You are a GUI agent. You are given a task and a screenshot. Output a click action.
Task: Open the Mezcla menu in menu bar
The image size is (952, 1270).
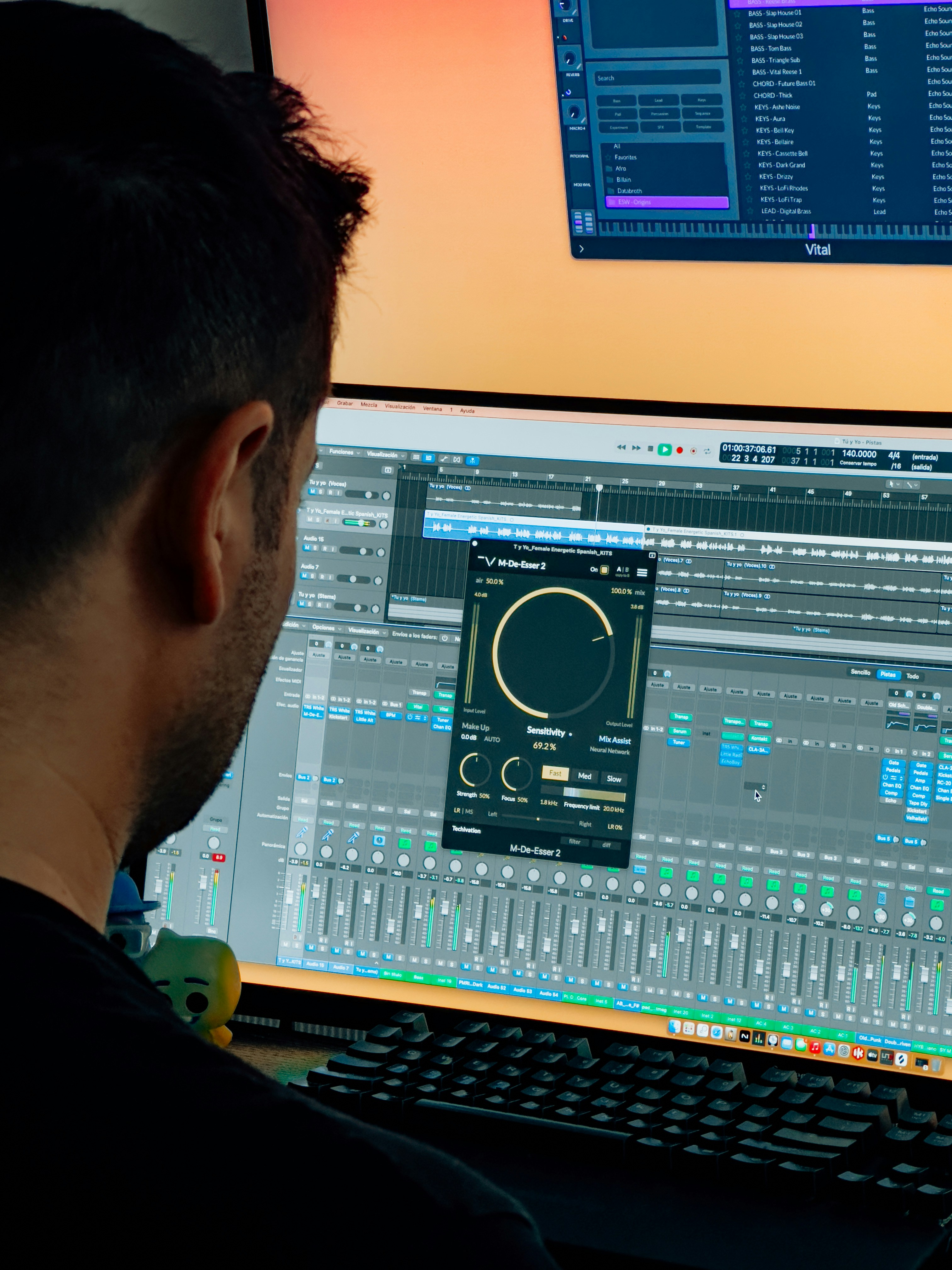click(369, 405)
